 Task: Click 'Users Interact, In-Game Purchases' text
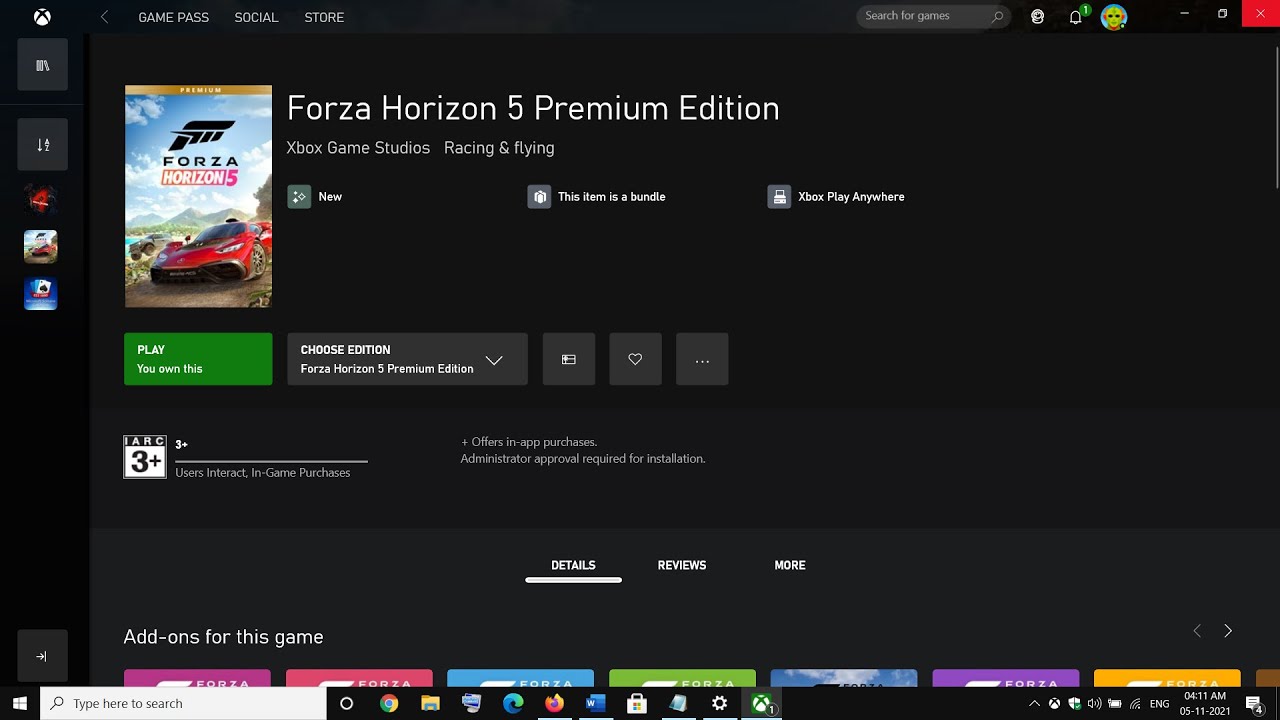coord(263,473)
